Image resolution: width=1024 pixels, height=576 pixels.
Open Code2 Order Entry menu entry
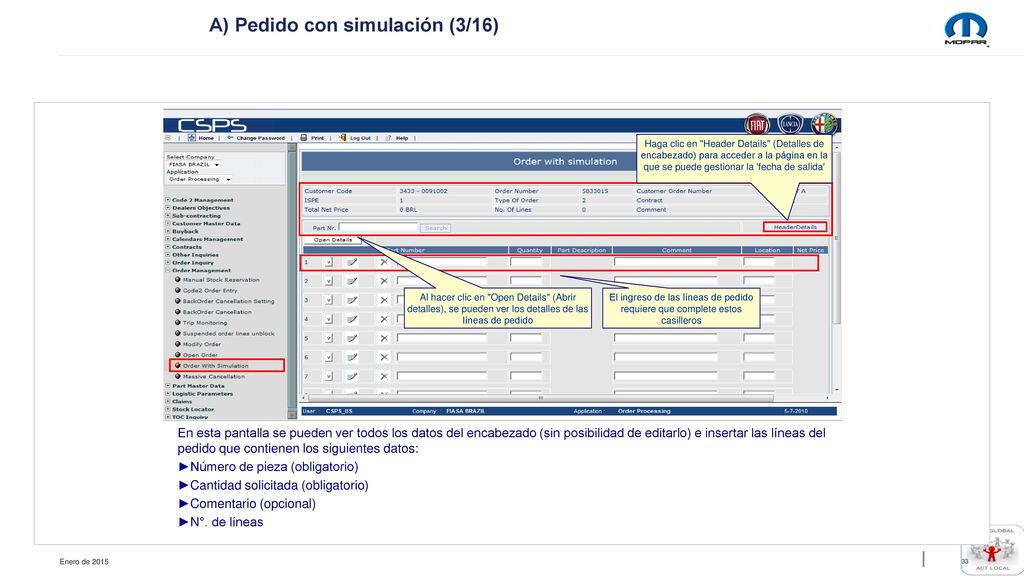tap(210, 291)
